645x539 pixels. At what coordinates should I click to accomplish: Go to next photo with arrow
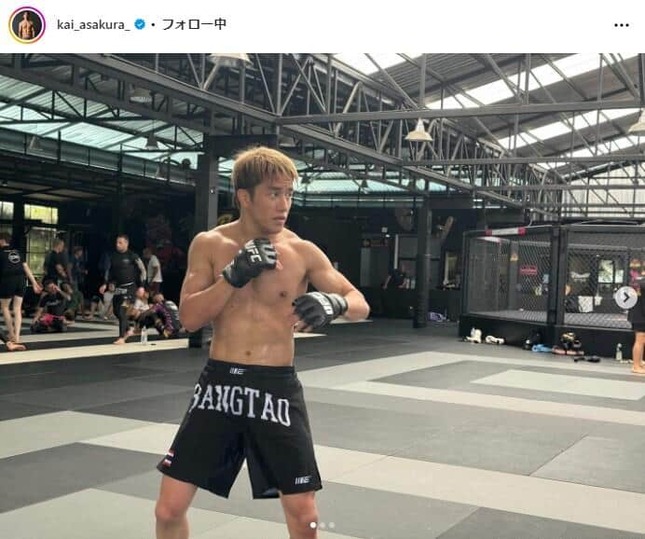[x=626, y=297]
